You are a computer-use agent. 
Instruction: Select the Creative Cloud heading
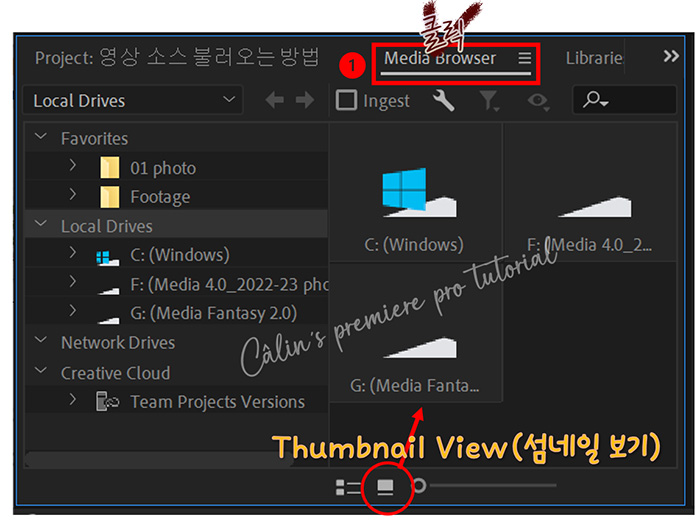point(115,373)
